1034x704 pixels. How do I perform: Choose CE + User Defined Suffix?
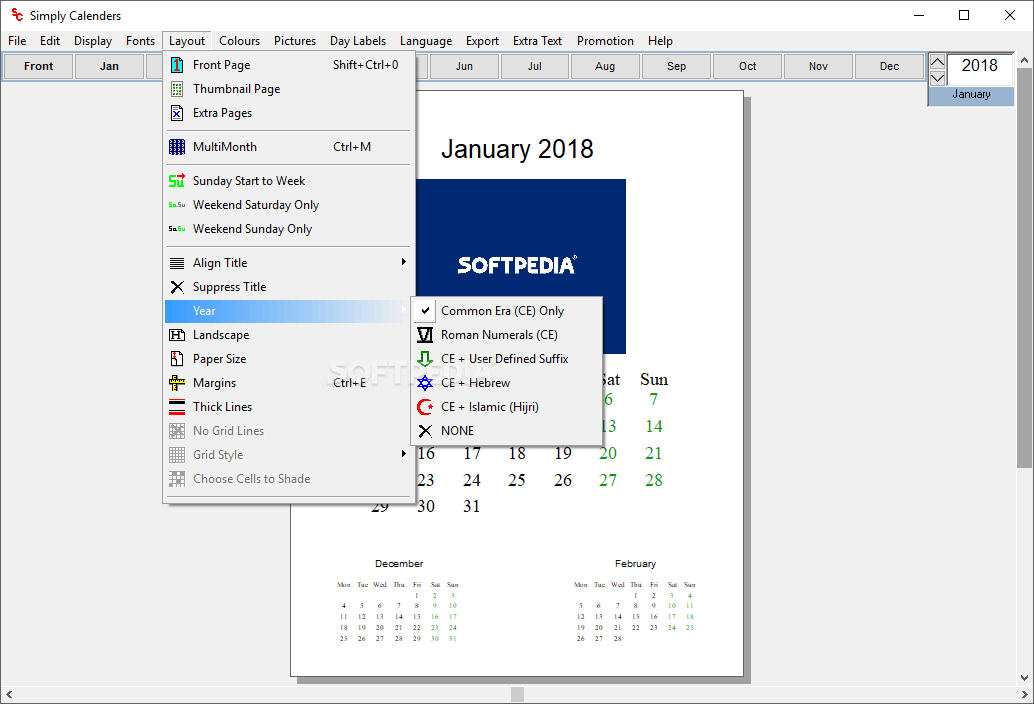tap(506, 359)
